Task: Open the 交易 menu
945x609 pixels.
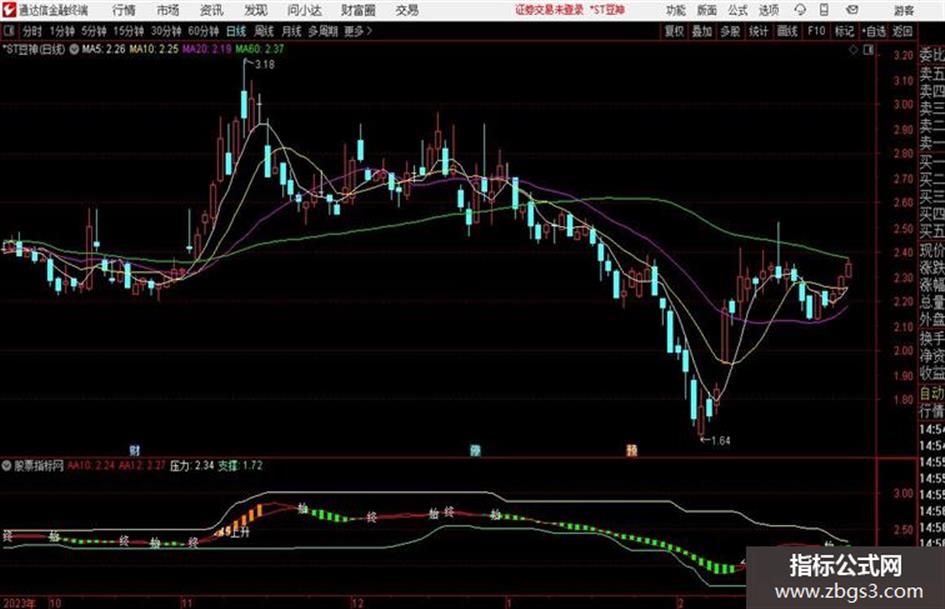Action: click(407, 10)
